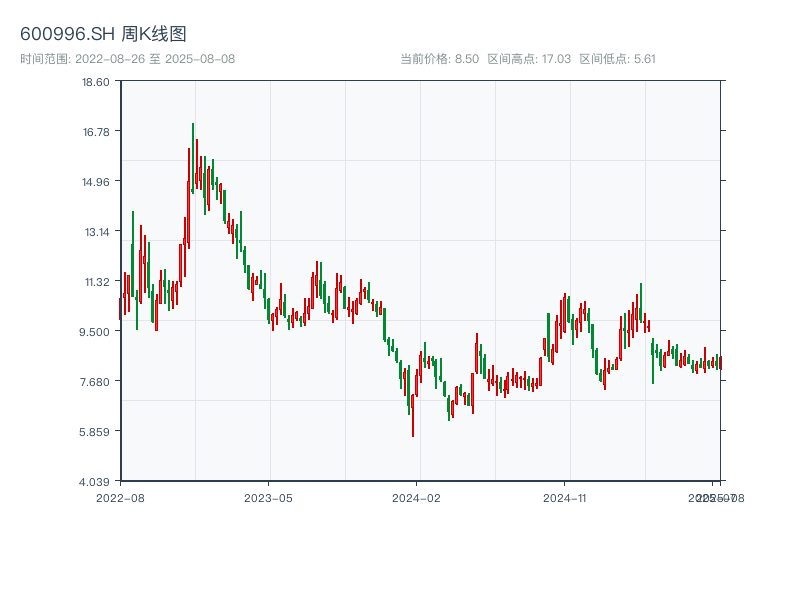Click the 区间低点 5.61 label

coord(617,59)
